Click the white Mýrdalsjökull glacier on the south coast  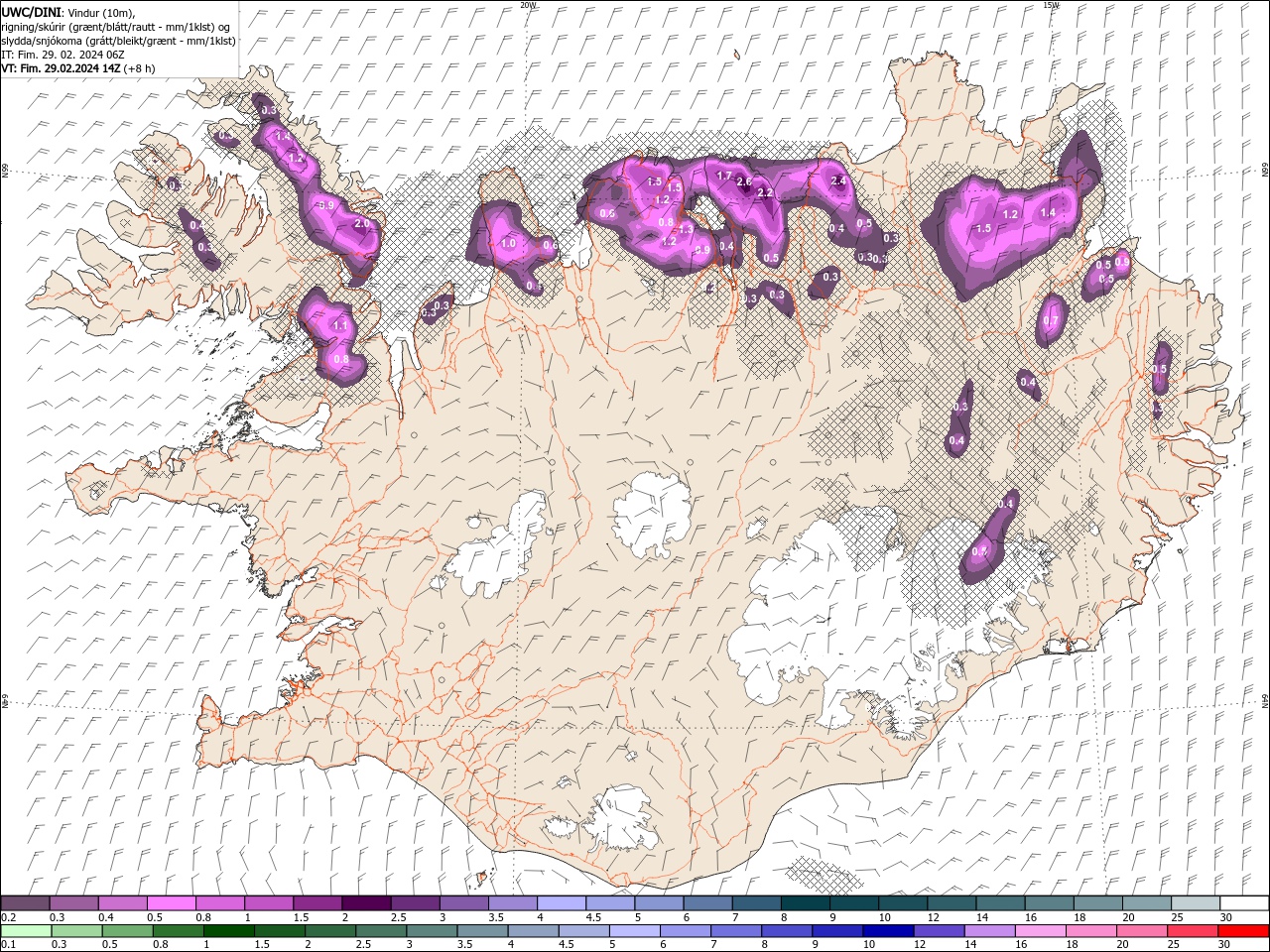coord(623,818)
